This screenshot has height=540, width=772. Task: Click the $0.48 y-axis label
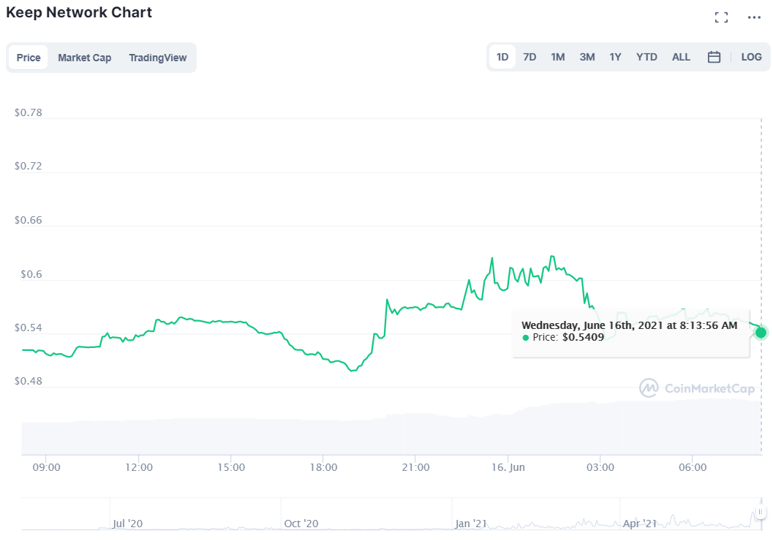[x=28, y=381]
